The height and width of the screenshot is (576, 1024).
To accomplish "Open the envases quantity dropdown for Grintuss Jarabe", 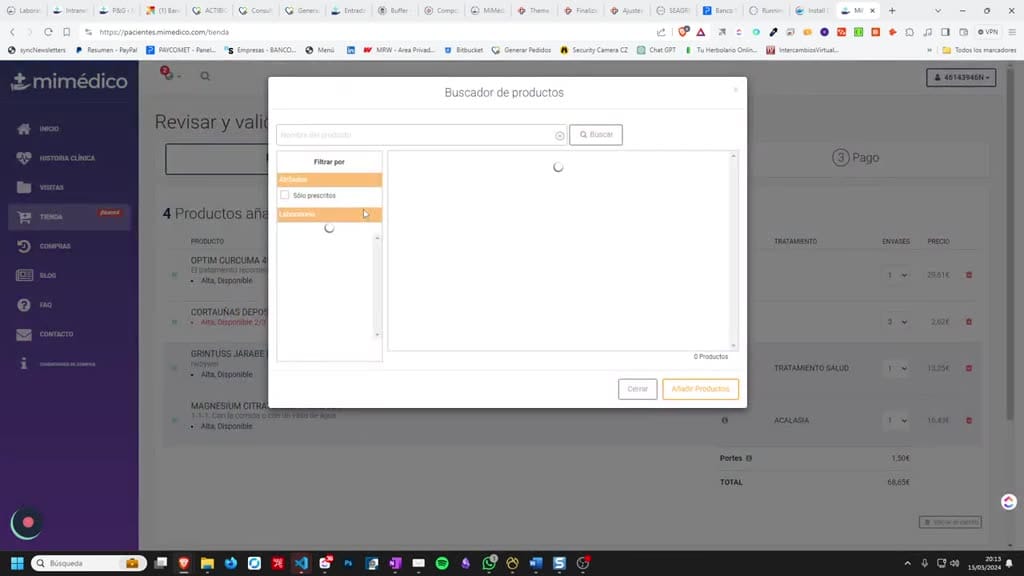I will click(897, 368).
